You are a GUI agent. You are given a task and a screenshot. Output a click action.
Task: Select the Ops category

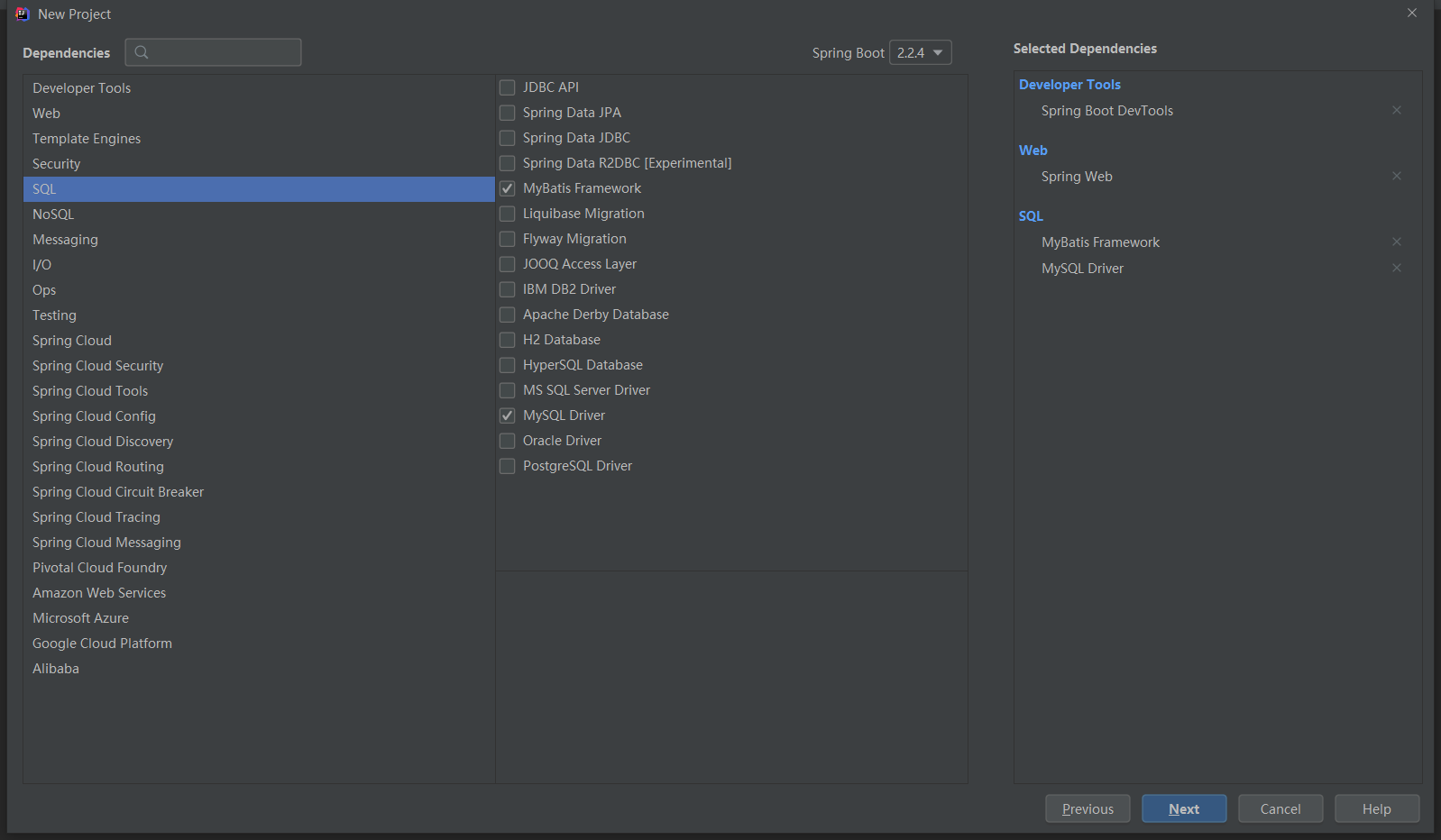259,290
